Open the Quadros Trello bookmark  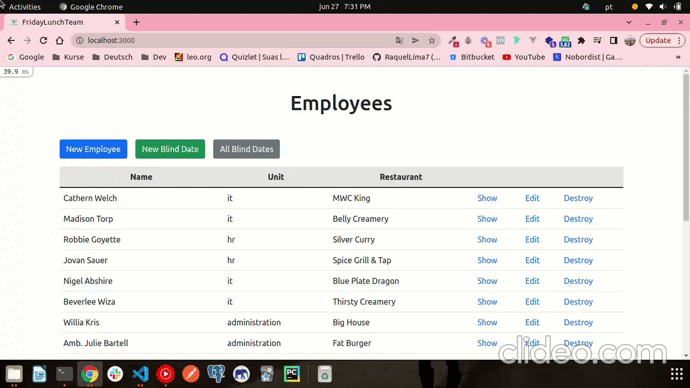click(331, 57)
